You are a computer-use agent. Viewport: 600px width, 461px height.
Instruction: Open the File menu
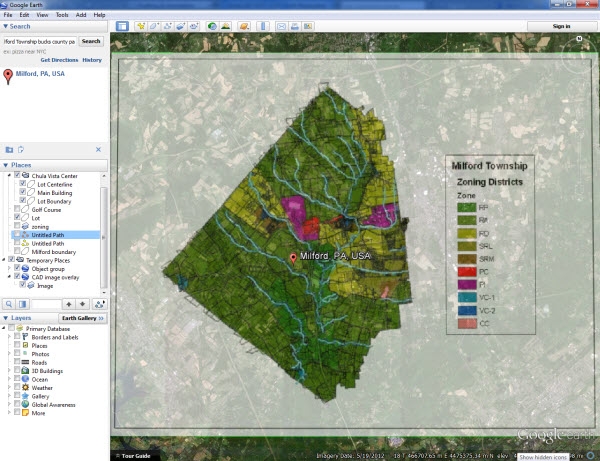[x=8, y=15]
